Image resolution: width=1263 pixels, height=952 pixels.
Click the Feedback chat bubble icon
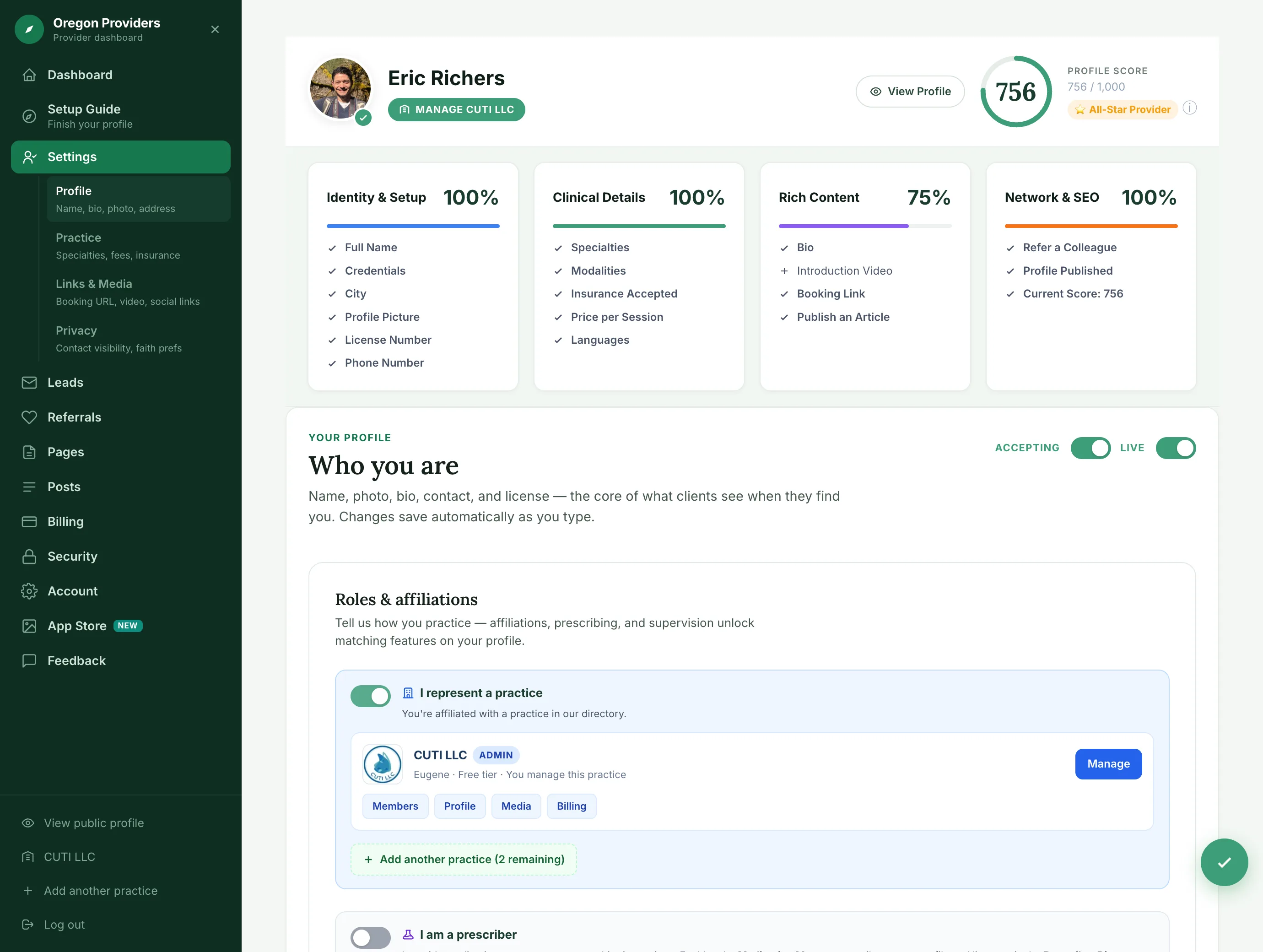tap(29, 661)
